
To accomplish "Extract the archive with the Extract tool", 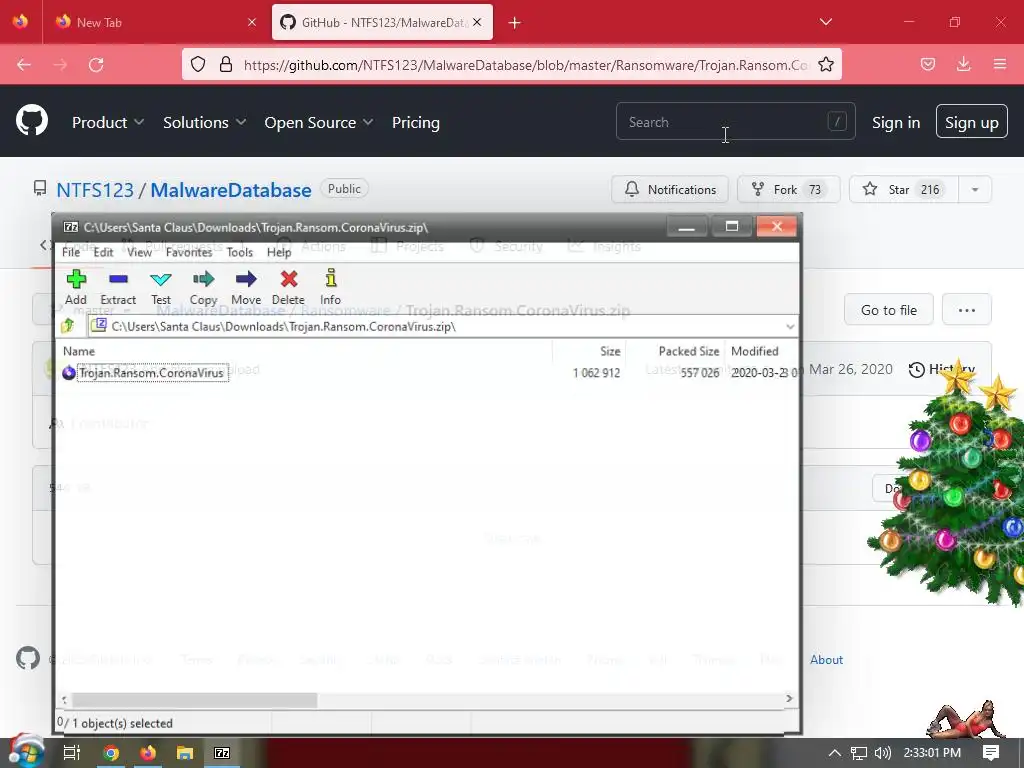I will pos(118,287).
